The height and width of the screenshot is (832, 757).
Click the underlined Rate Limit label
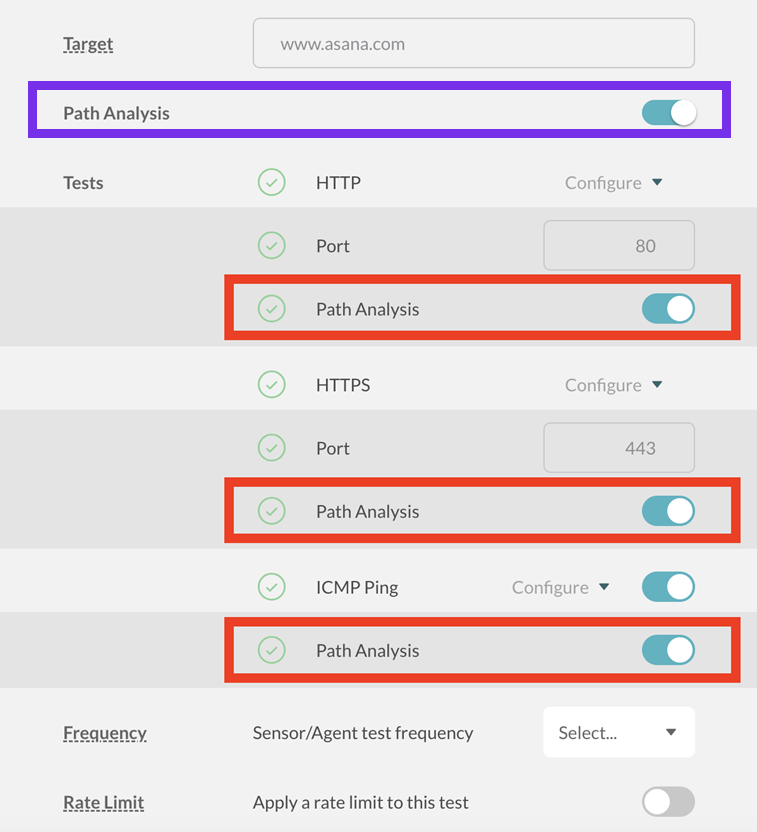(x=103, y=802)
